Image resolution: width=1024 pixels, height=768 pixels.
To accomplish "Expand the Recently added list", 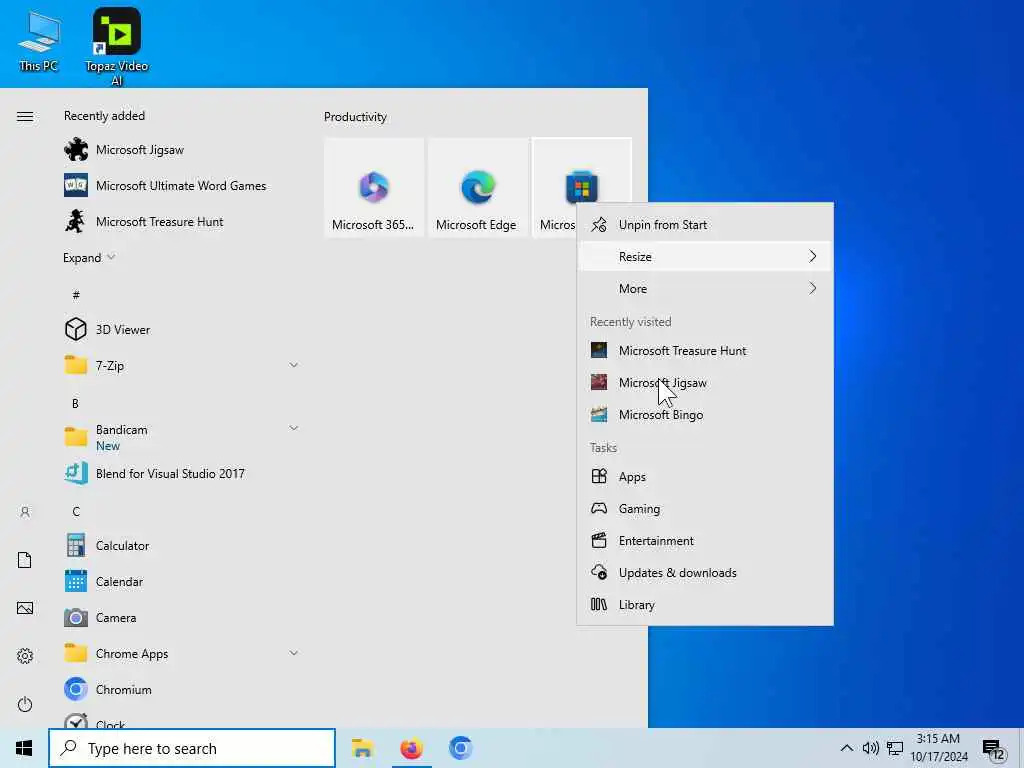I will 89,257.
